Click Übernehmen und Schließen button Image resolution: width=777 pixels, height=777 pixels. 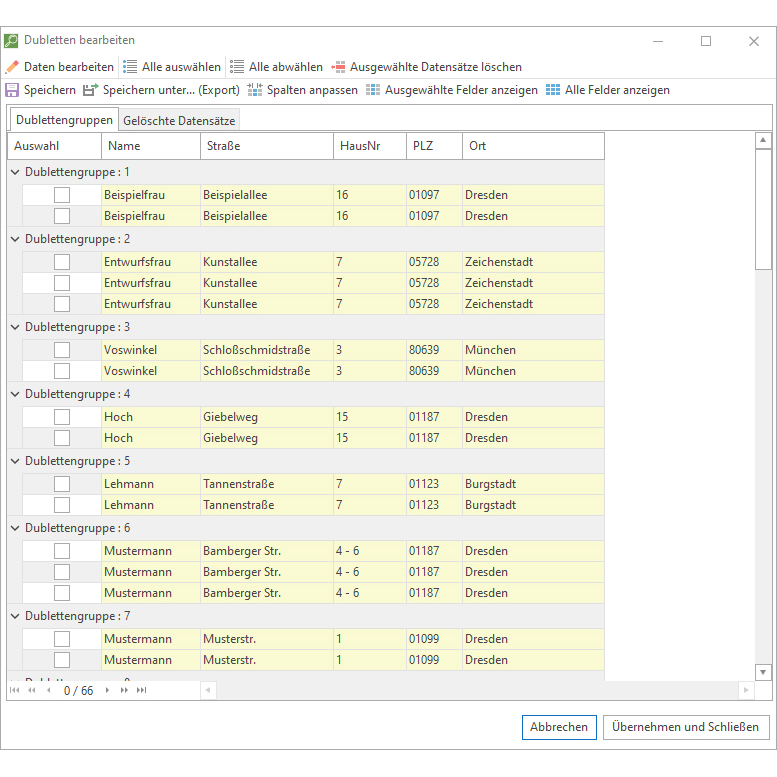click(x=686, y=727)
